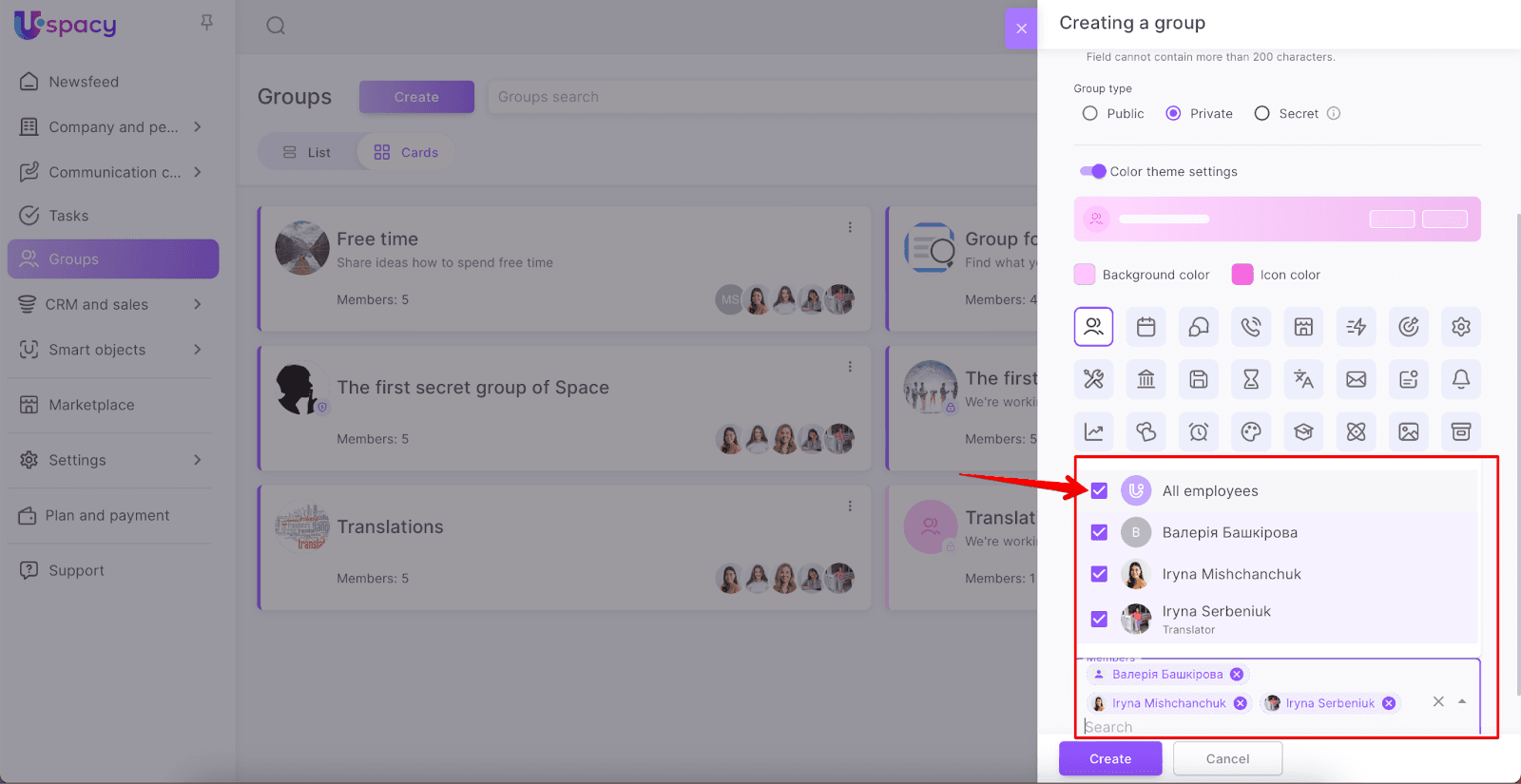Switch to the List view tab

[x=307, y=152]
